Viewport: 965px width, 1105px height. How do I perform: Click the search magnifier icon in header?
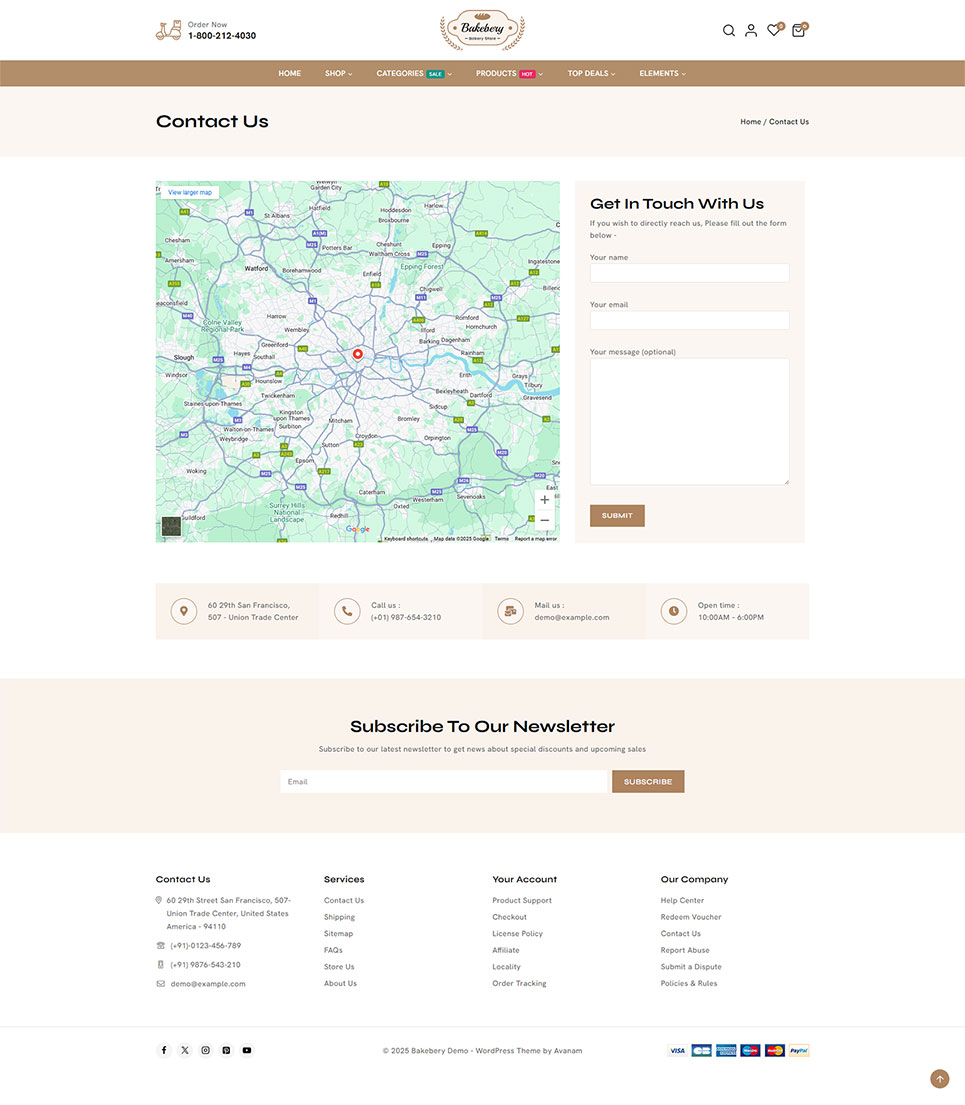tap(729, 31)
